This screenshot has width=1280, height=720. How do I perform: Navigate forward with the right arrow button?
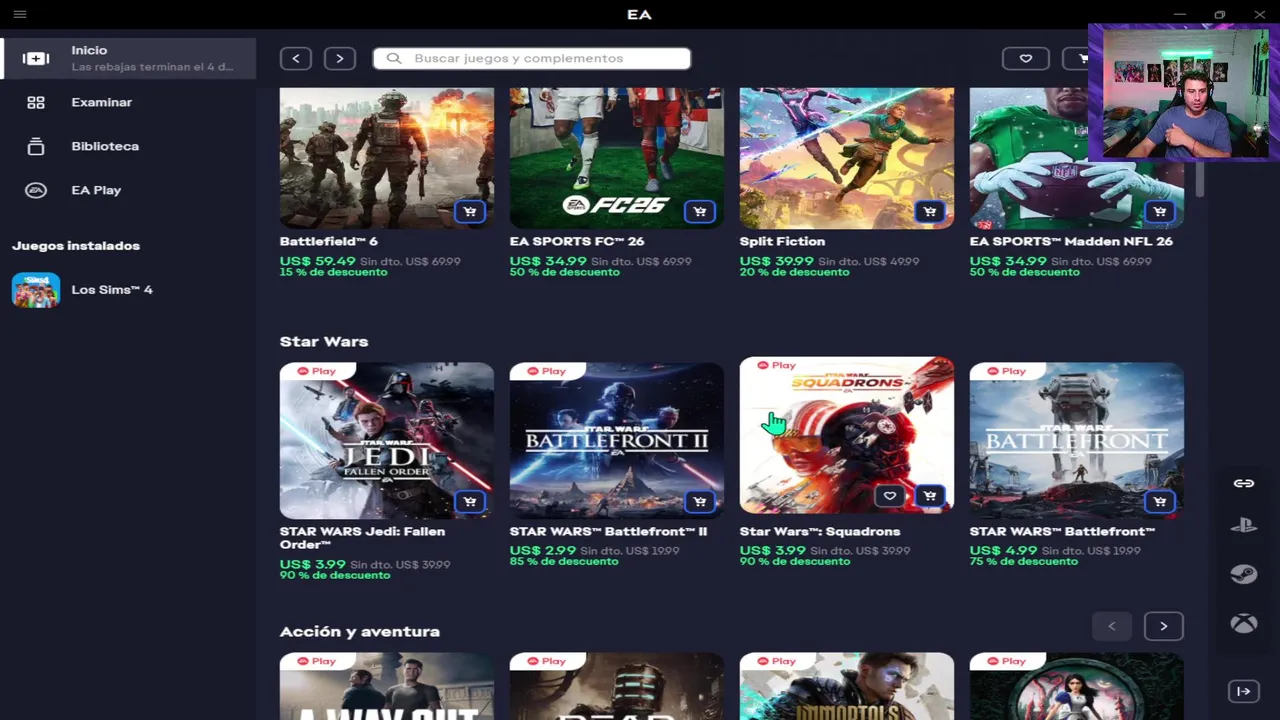[x=340, y=58]
